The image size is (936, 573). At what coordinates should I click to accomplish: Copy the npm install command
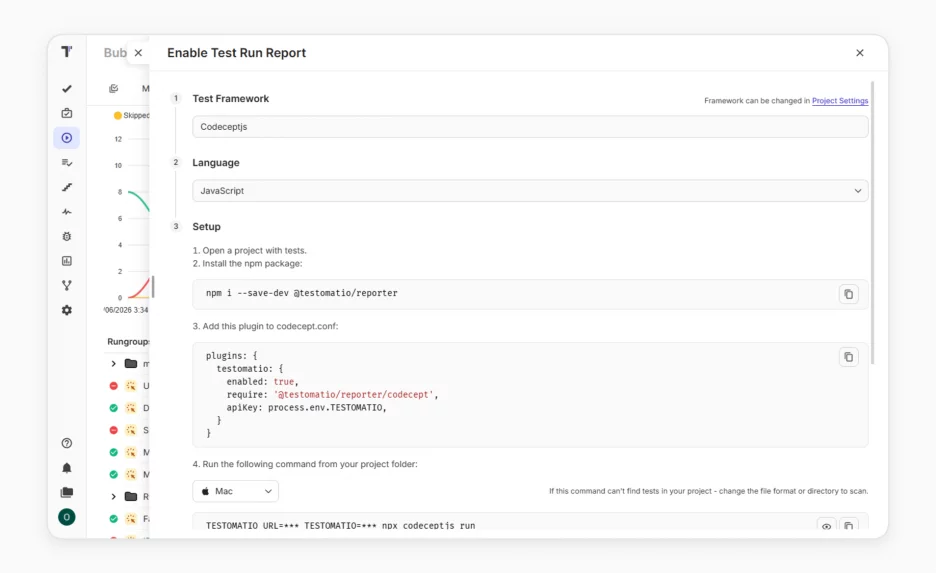(x=848, y=294)
